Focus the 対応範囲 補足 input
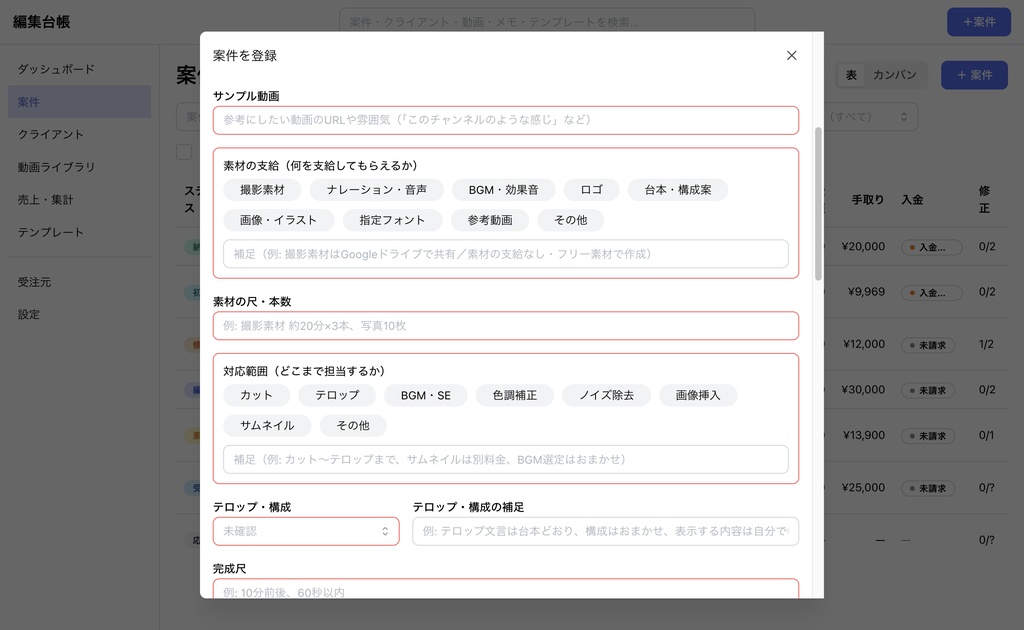1024x630 pixels. pos(505,460)
